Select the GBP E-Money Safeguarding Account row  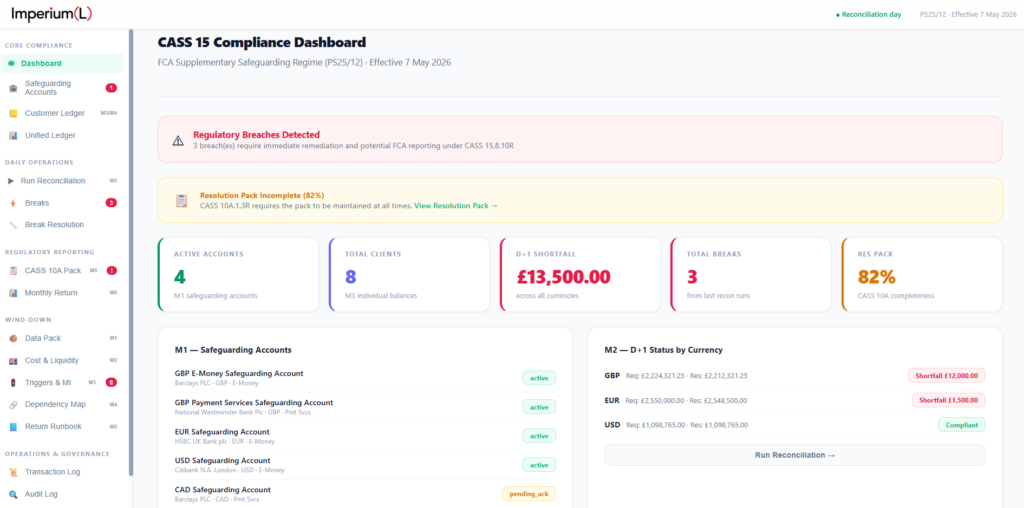click(x=366, y=377)
